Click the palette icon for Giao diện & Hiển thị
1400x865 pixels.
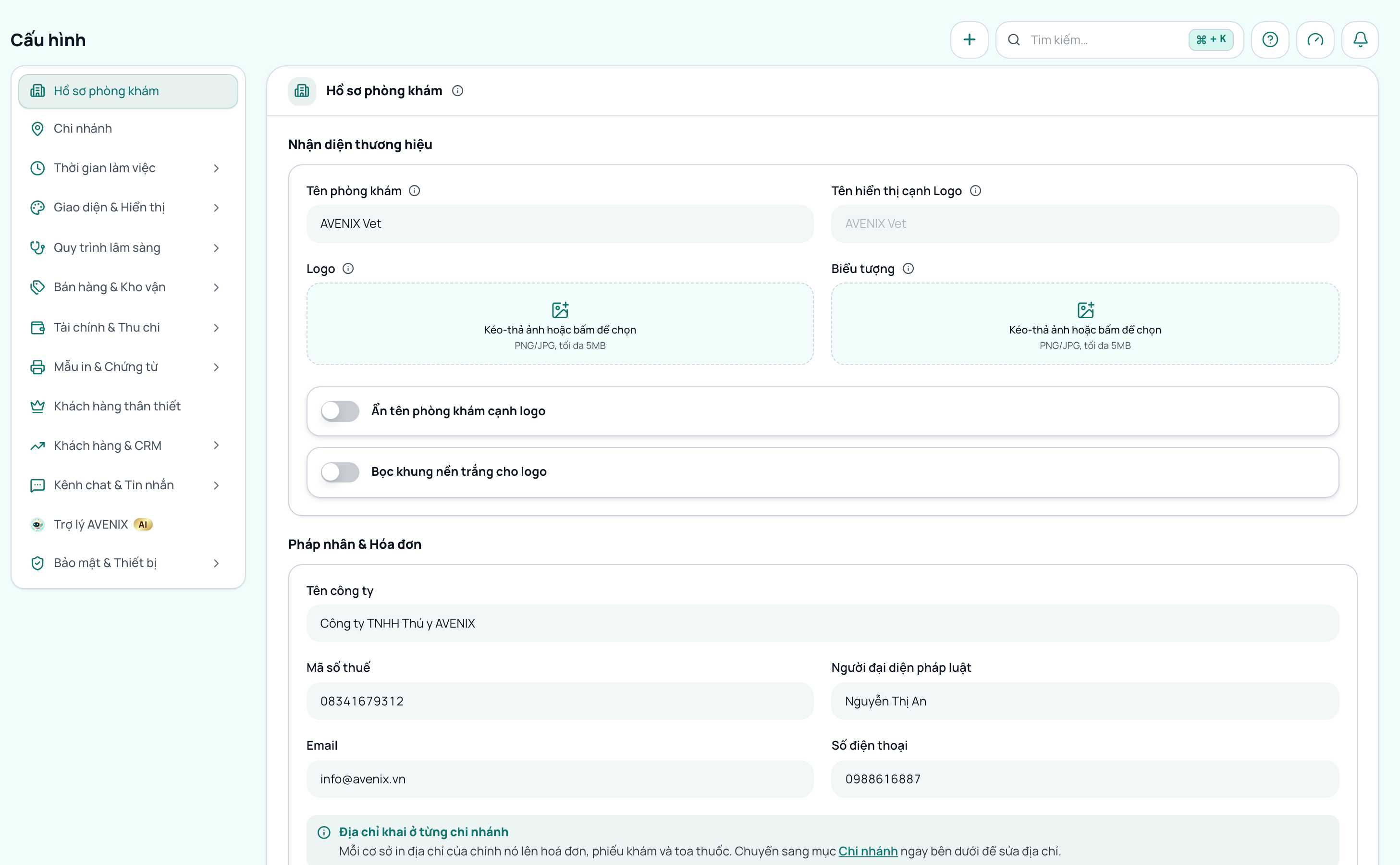(38, 208)
